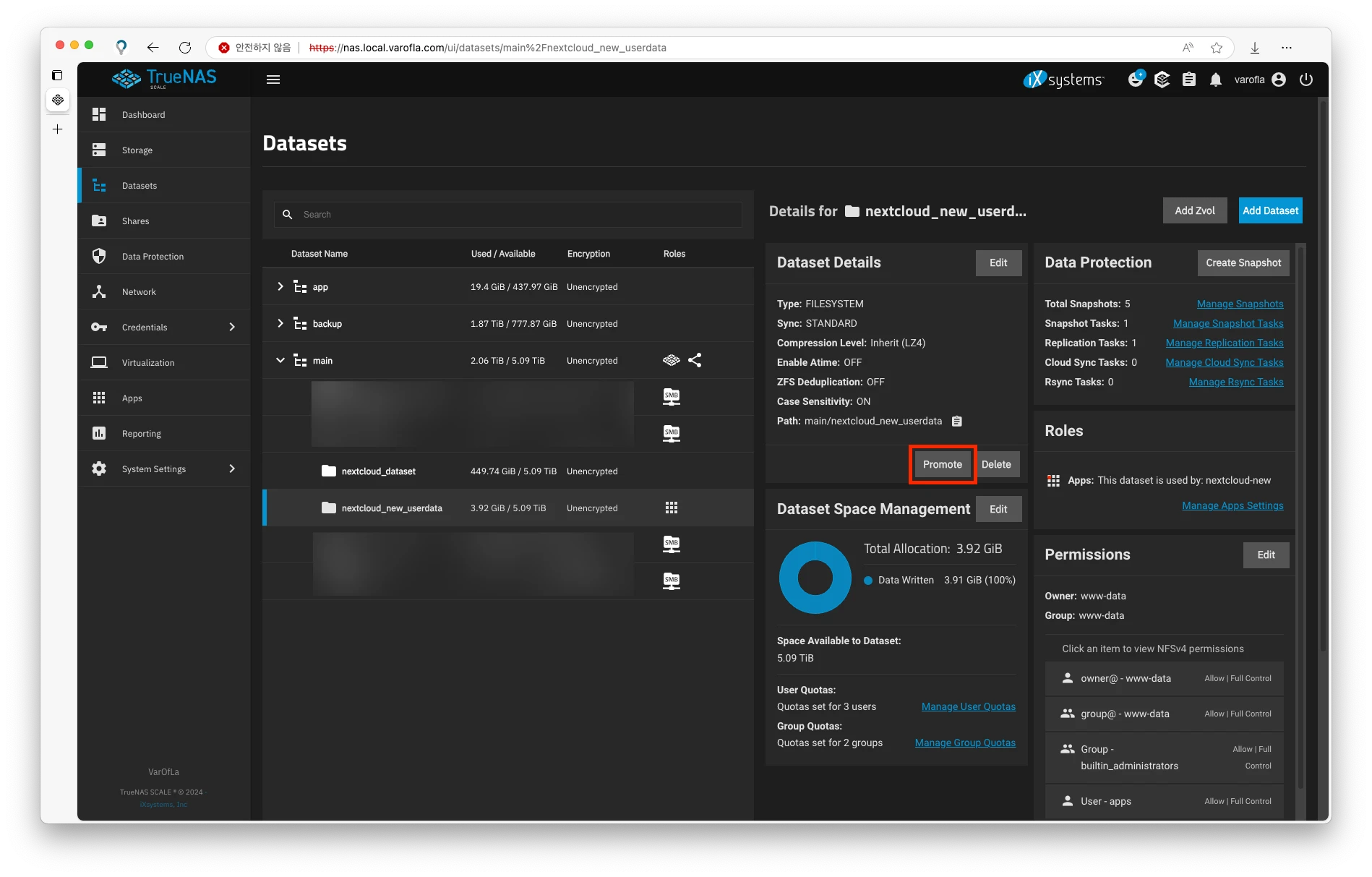Click the varofla user account icon
The image size is (1372, 877).
(x=1279, y=80)
